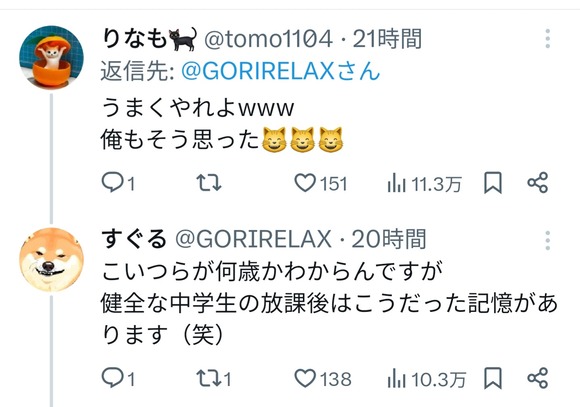Image resolution: width=580 pixels, height=407 pixels.
Task: Open りなも's cat-in-orange profile picture
Action: (51, 57)
